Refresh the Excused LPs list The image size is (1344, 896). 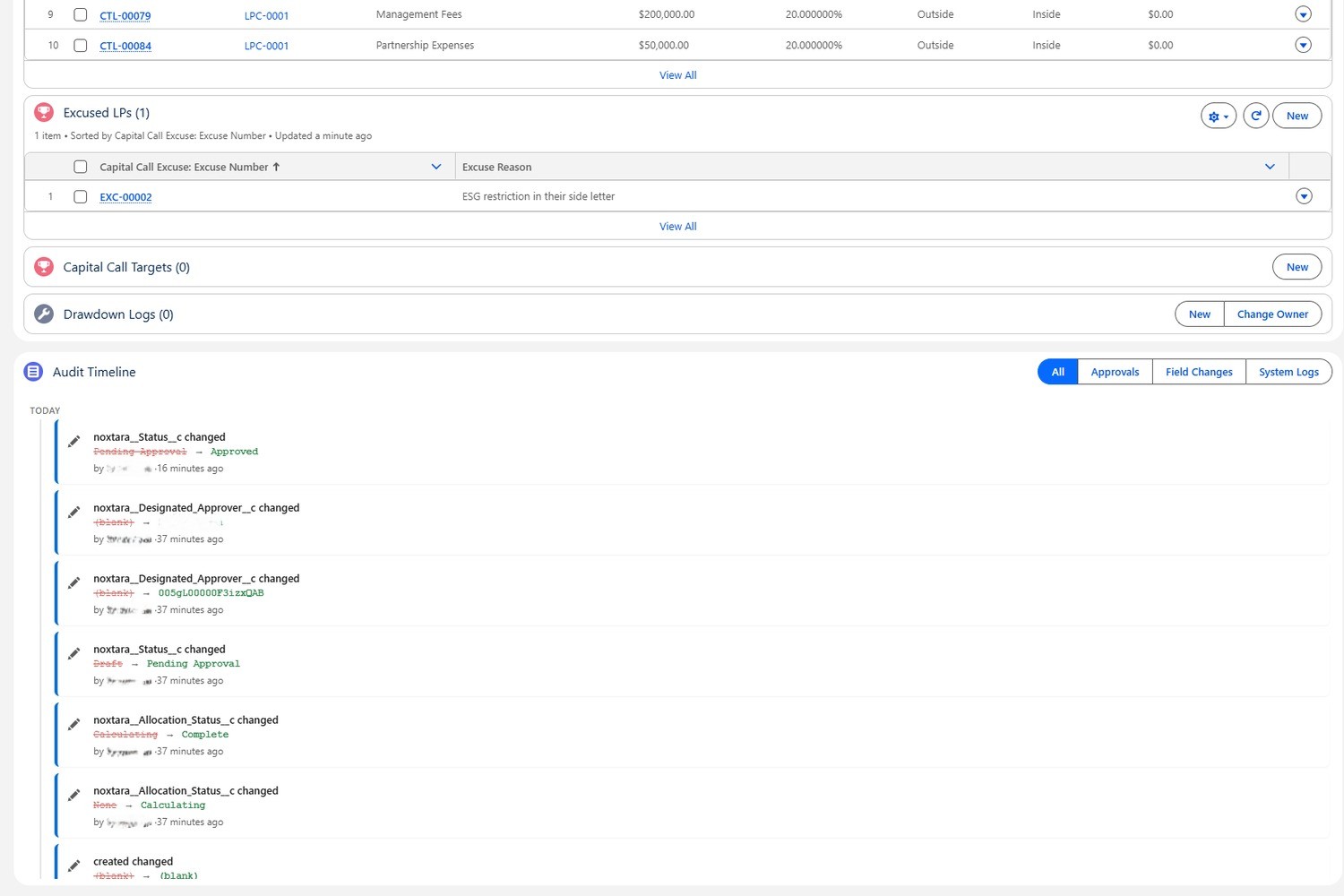coord(1256,116)
